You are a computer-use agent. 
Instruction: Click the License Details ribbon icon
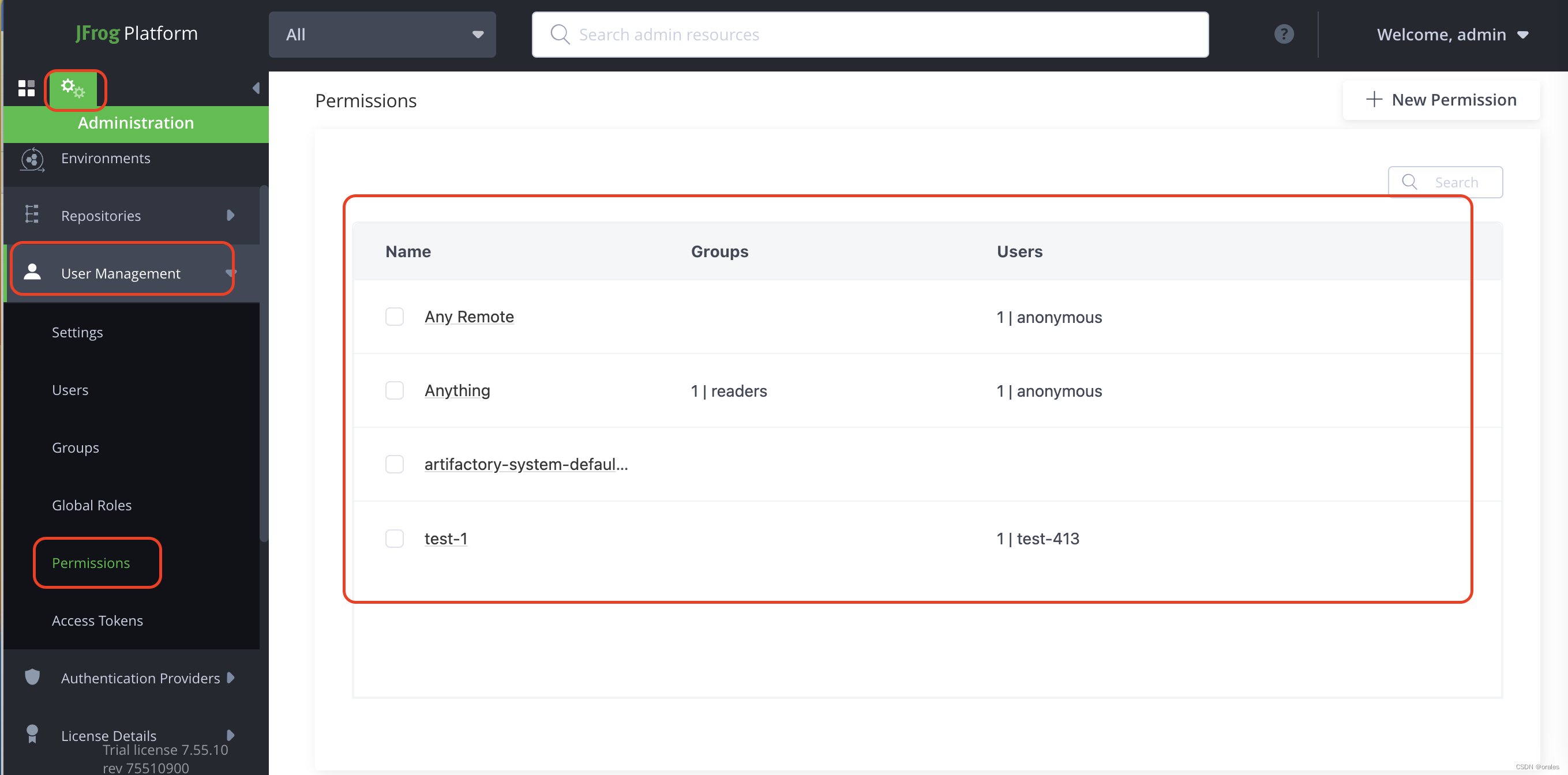32,734
